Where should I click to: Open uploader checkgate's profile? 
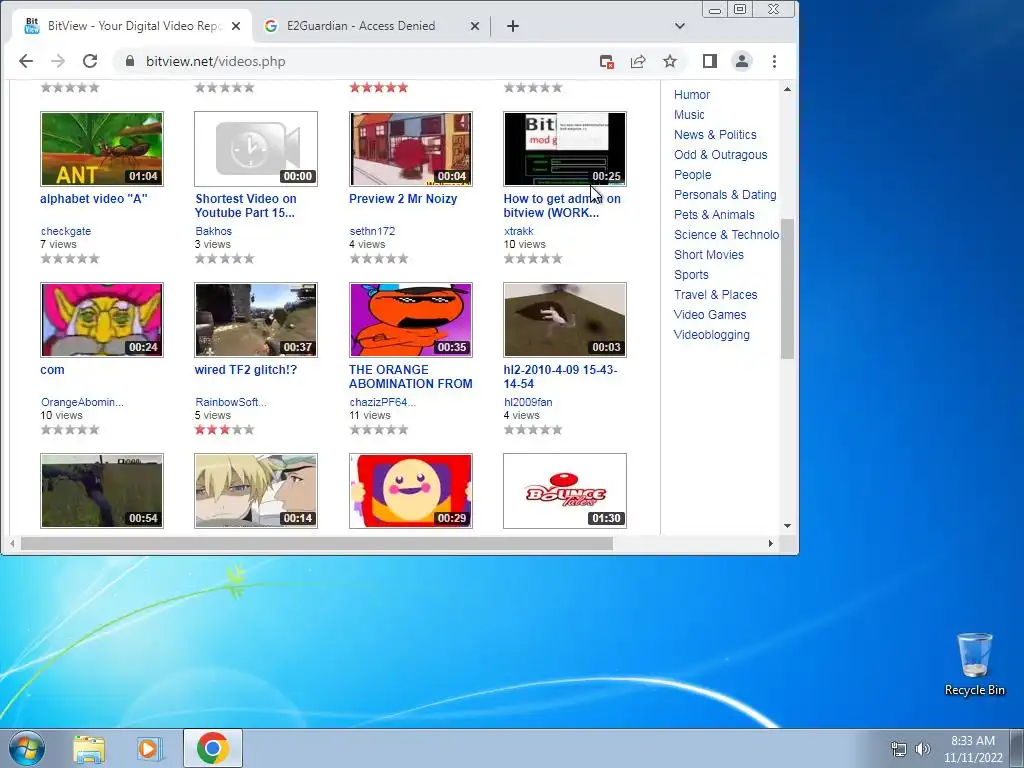coord(66,231)
